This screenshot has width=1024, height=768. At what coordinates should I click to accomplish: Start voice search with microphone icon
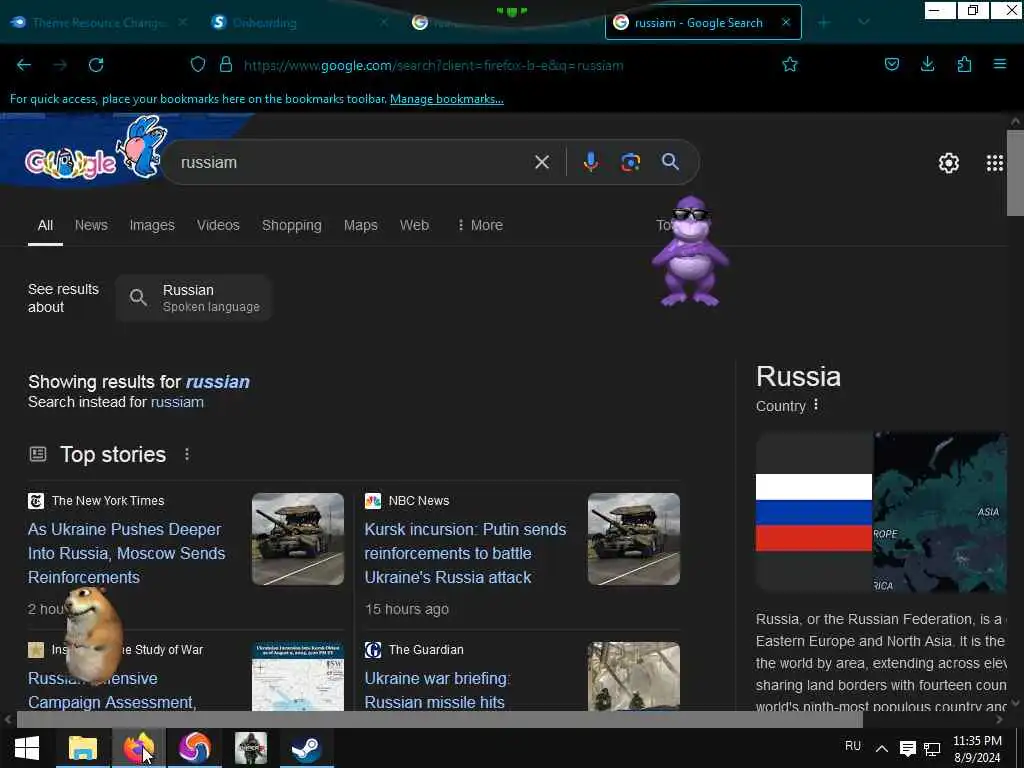click(x=590, y=162)
